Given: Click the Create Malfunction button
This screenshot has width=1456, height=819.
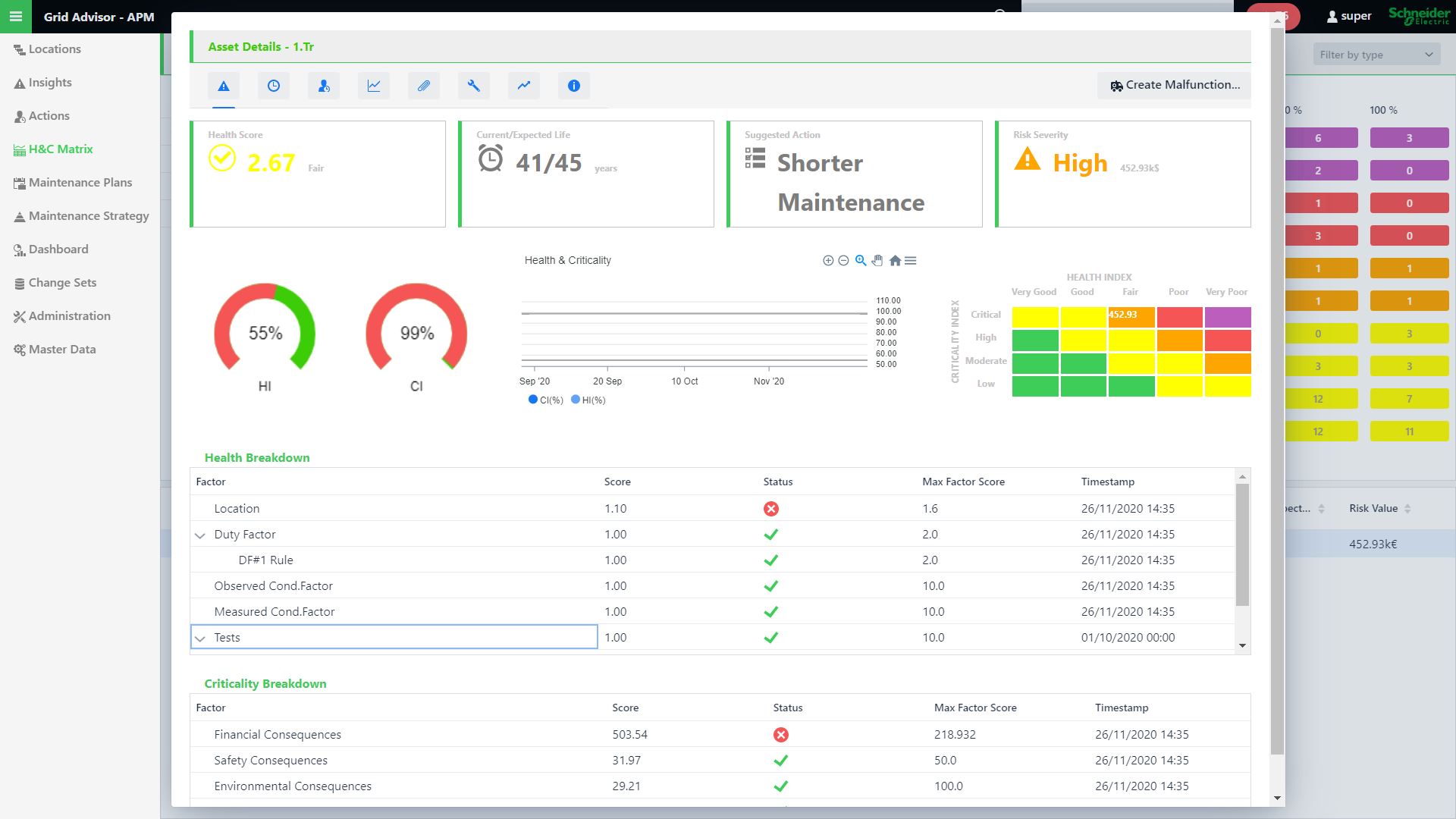Looking at the screenshot, I should (1173, 85).
